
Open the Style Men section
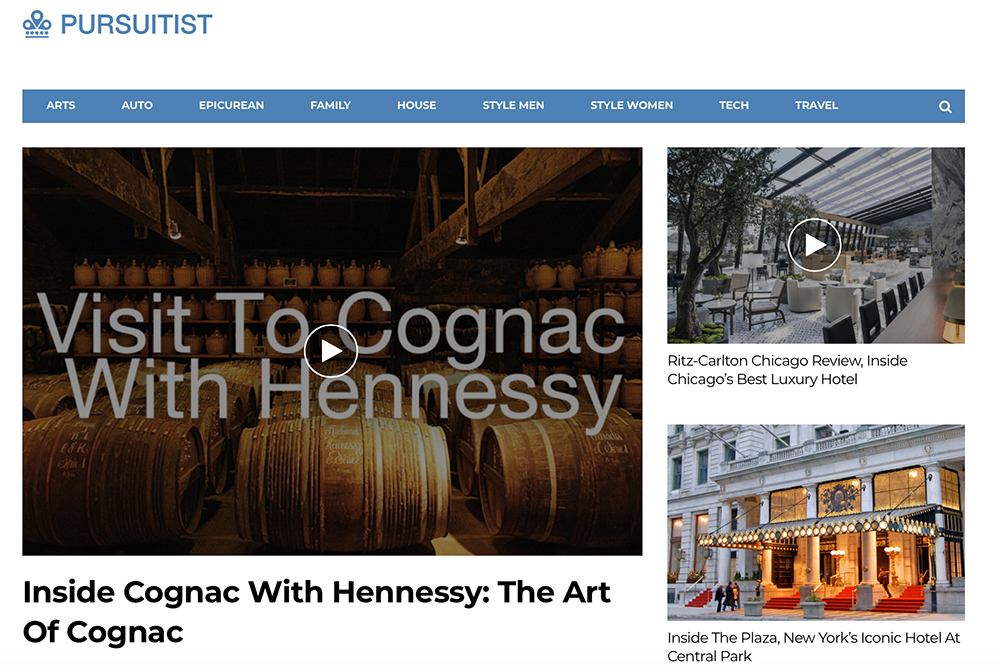click(x=513, y=105)
